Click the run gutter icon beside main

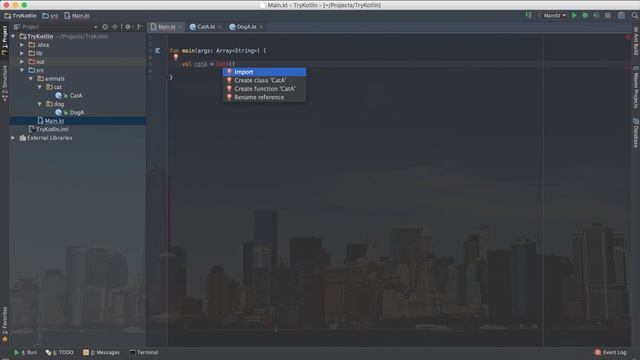pyautogui.click(x=158, y=51)
